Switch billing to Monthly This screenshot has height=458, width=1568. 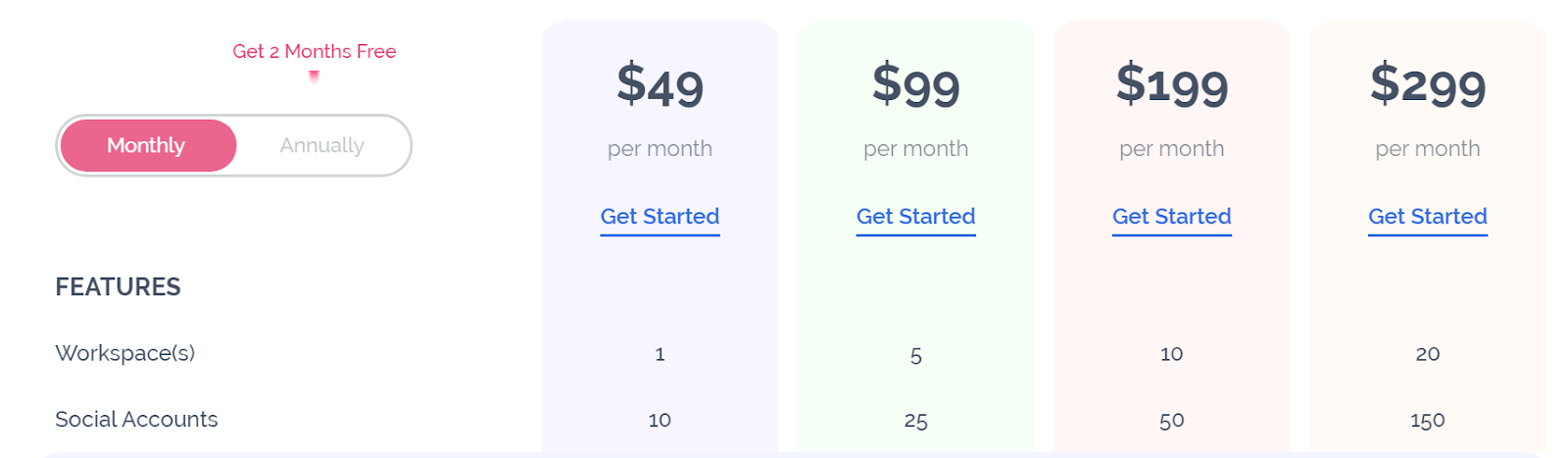[x=147, y=146]
